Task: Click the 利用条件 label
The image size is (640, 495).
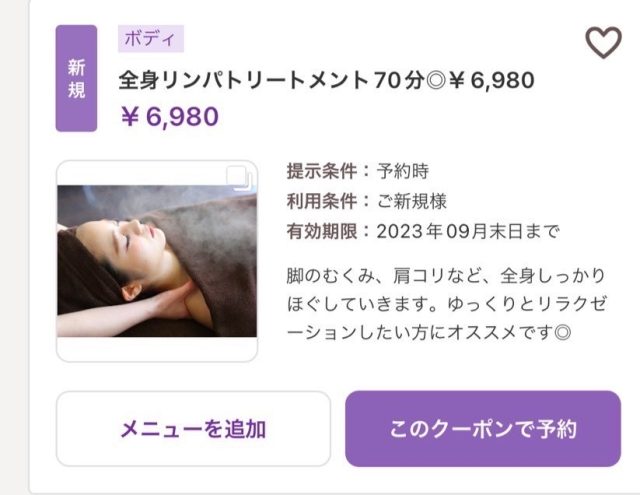Action: pyautogui.click(x=322, y=201)
